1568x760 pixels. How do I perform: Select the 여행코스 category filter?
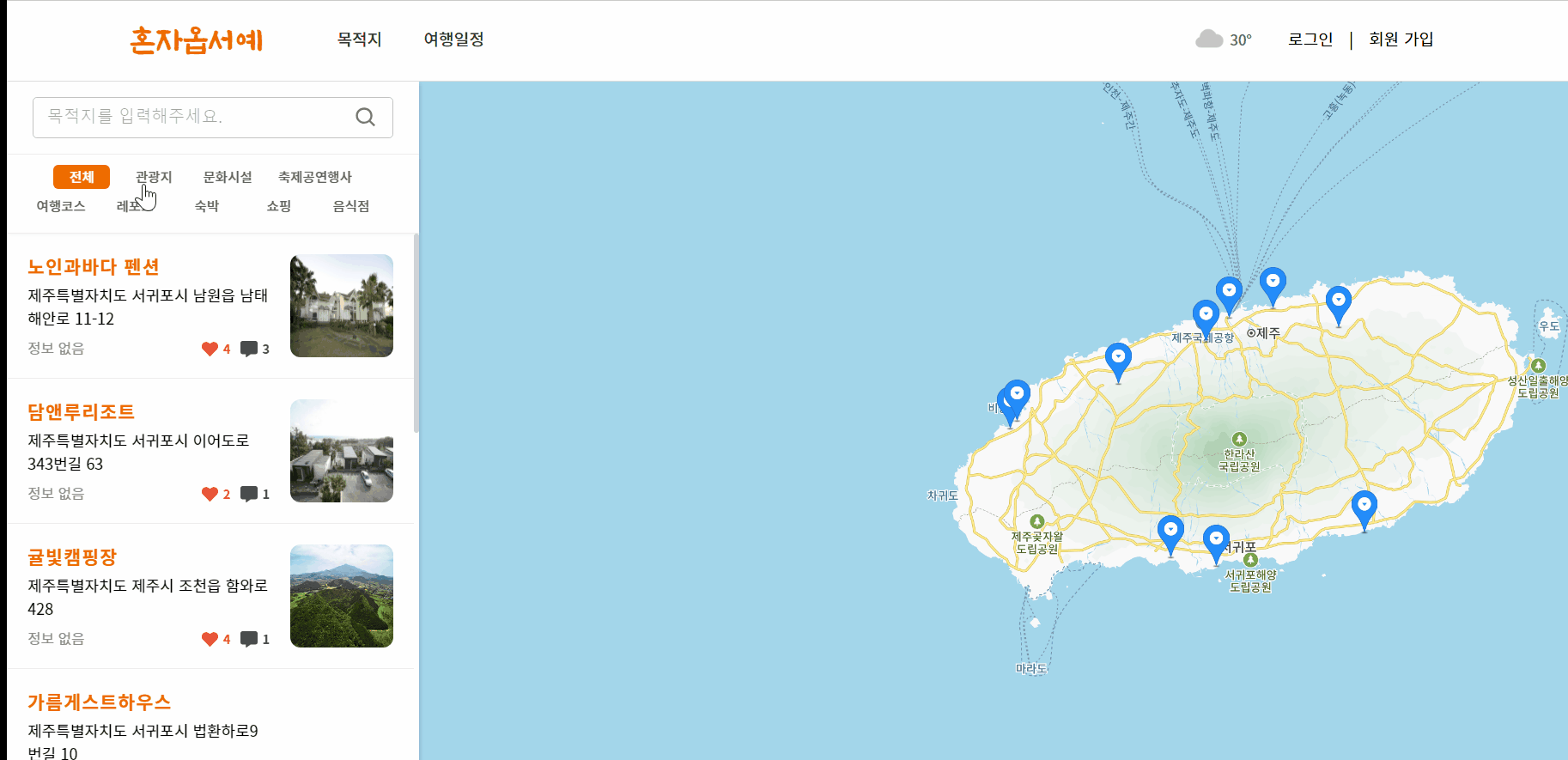(61, 206)
